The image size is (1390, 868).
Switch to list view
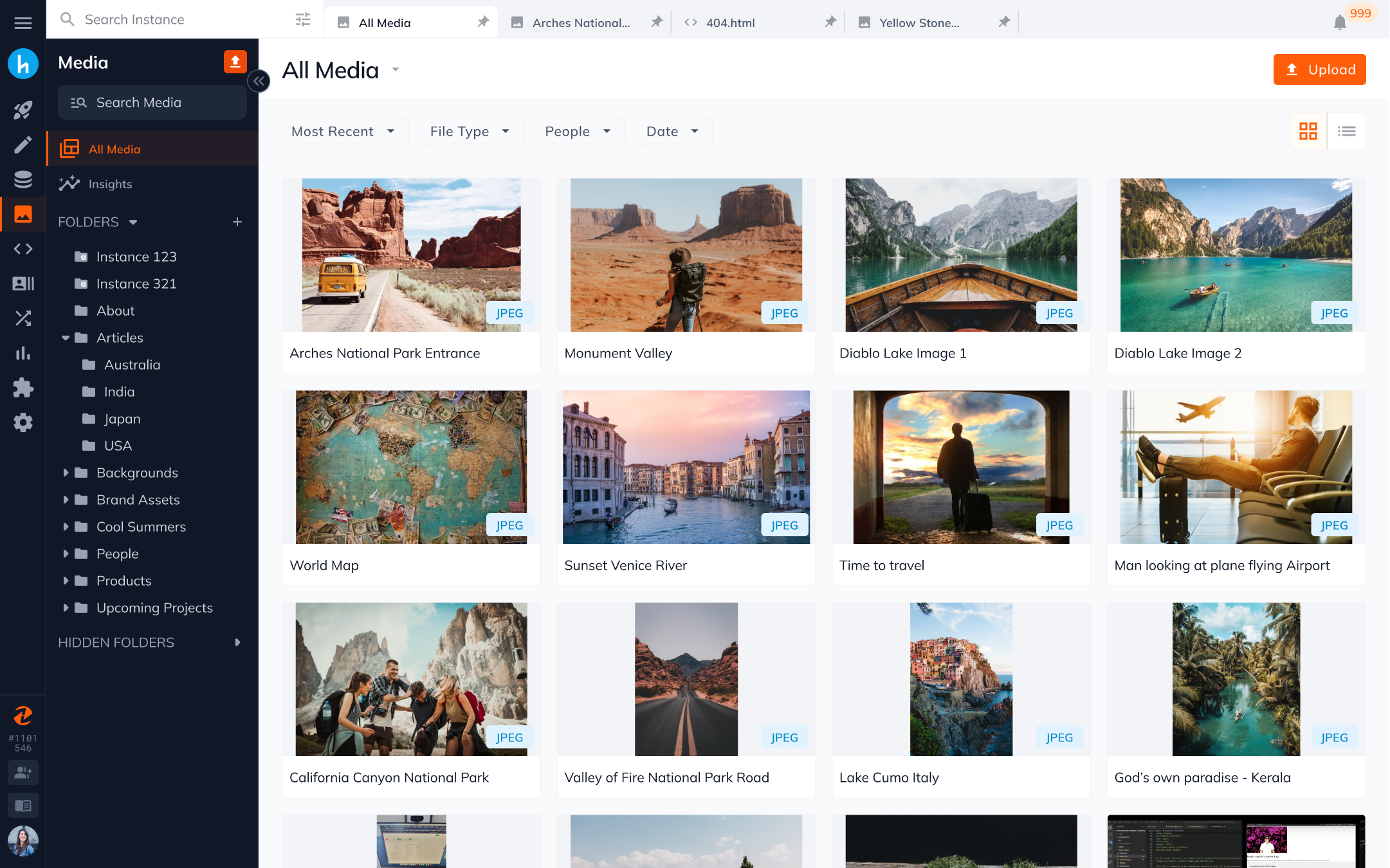pyautogui.click(x=1347, y=131)
